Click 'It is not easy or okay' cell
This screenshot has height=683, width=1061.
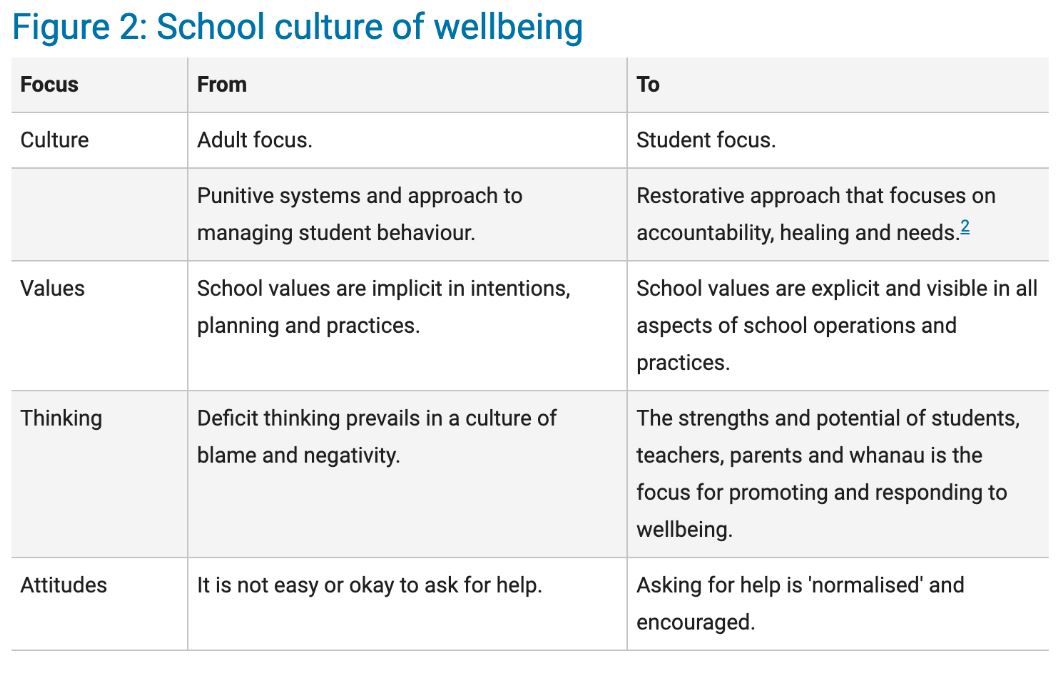coord(407,604)
